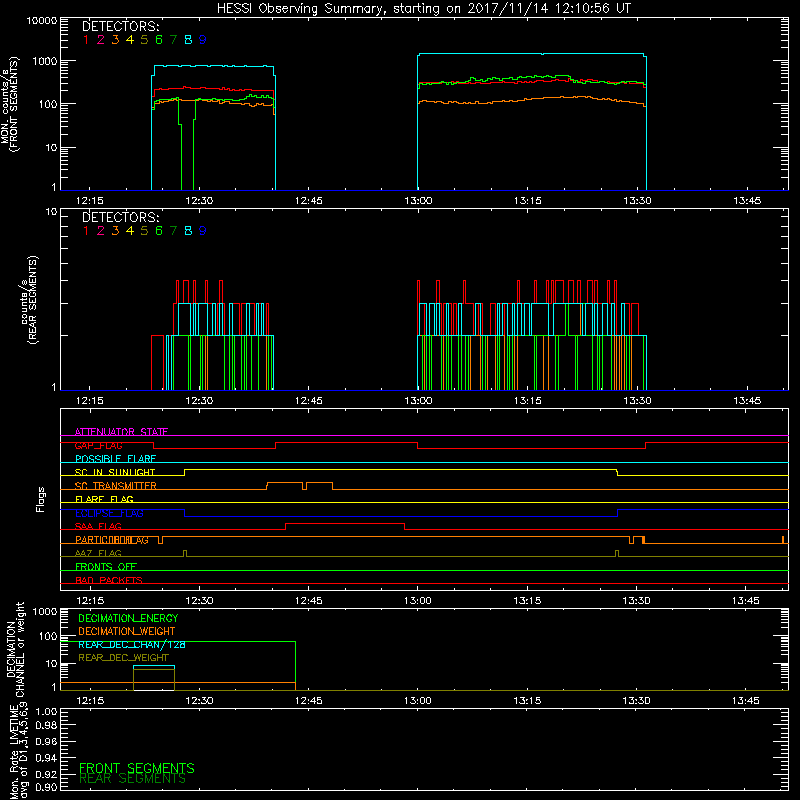This screenshot has width=800, height=800.
Task: Click the 10000 y-axis tick label
Action: [42, 21]
